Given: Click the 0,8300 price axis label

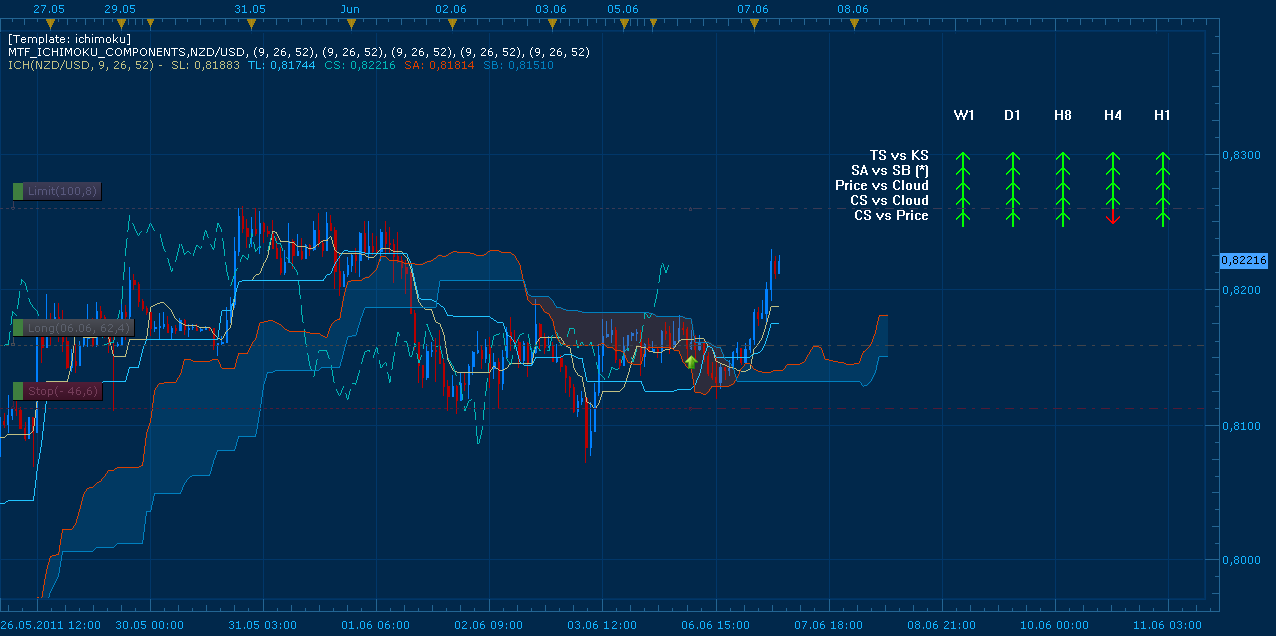Looking at the screenshot, I should [1241, 155].
